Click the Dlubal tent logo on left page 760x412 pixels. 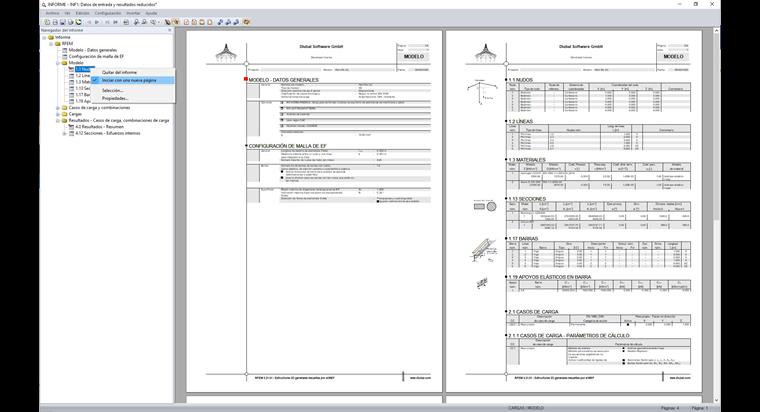point(225,53)
